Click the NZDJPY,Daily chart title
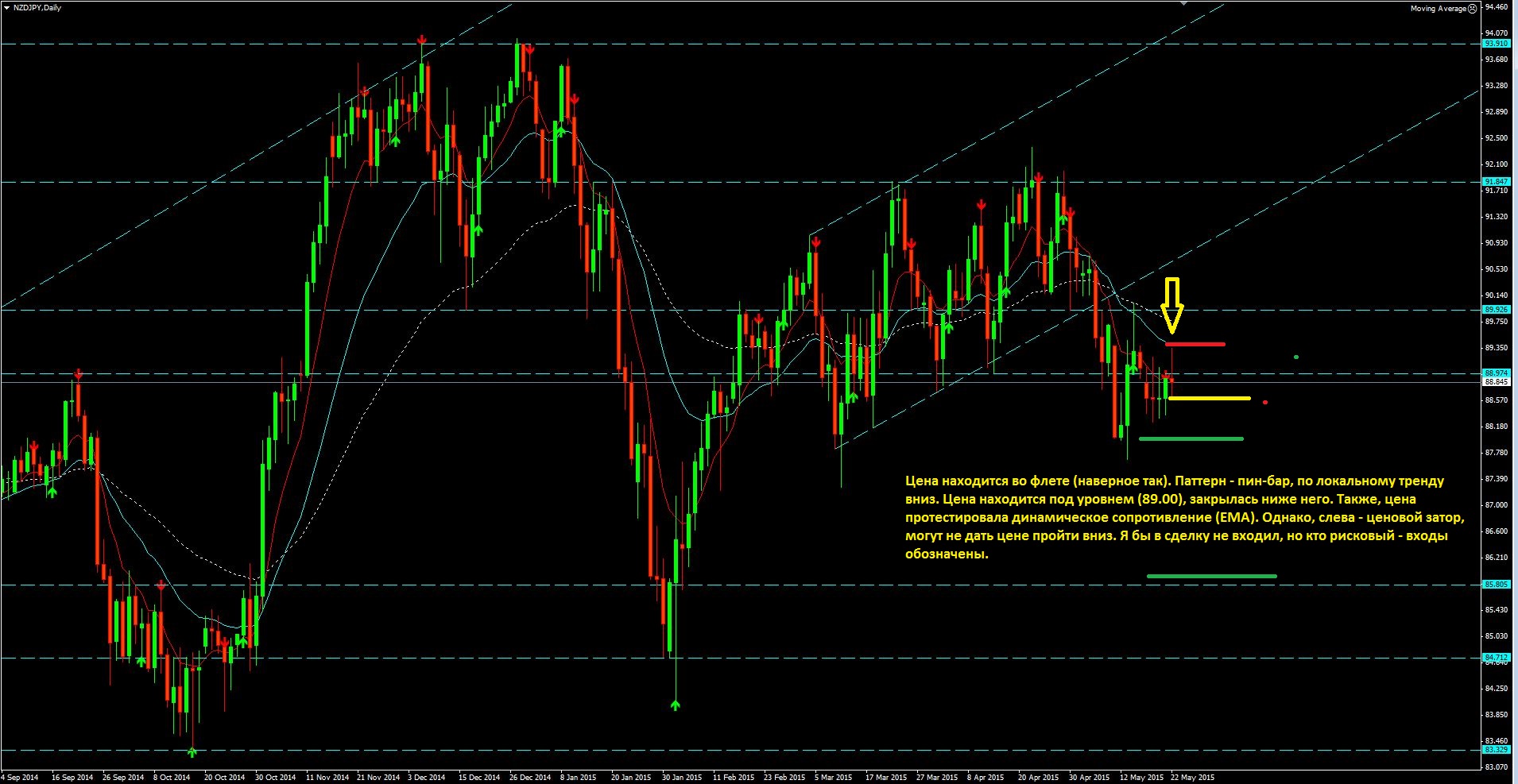The width and height of the screenshot is (1518, 784). 37,7
